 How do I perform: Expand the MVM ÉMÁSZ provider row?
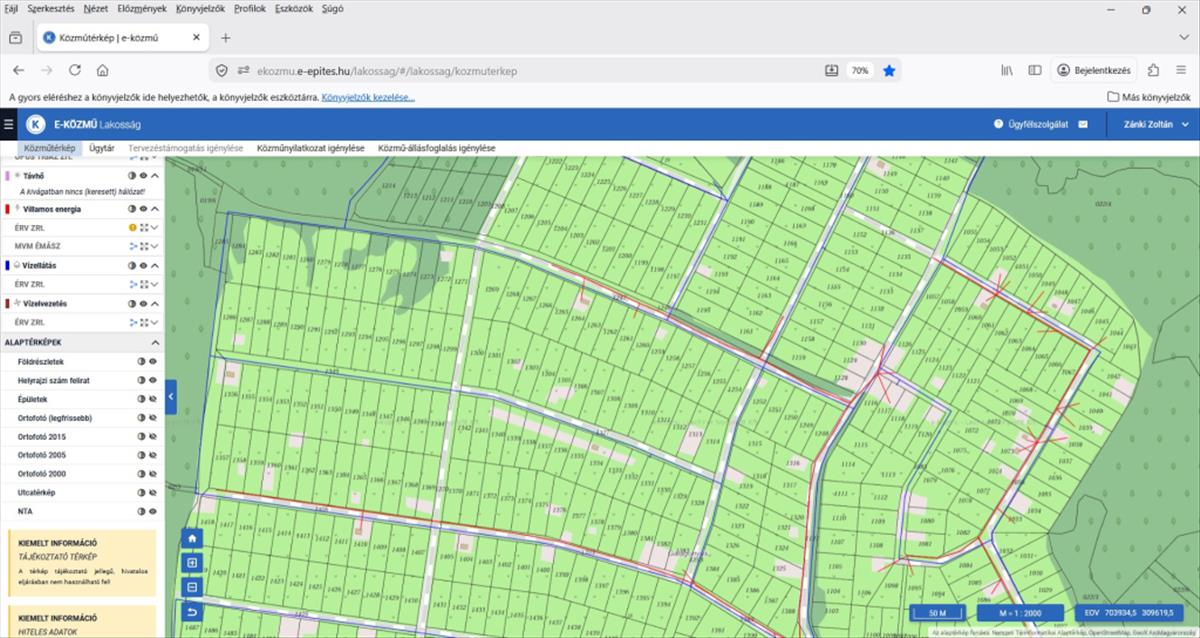point(155,246)
